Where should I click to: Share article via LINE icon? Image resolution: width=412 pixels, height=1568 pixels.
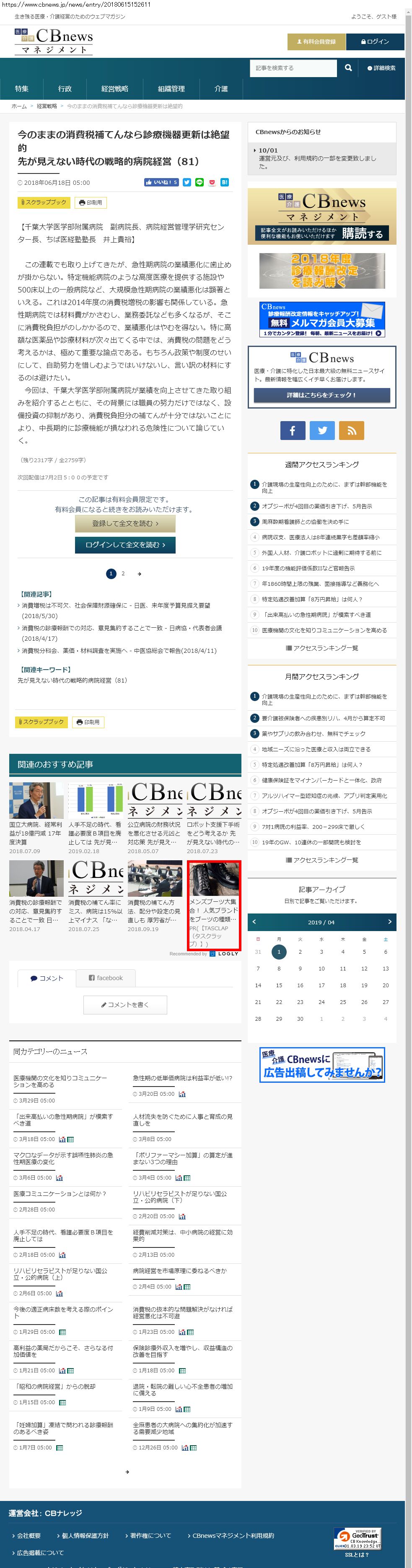tap(199, 182)
